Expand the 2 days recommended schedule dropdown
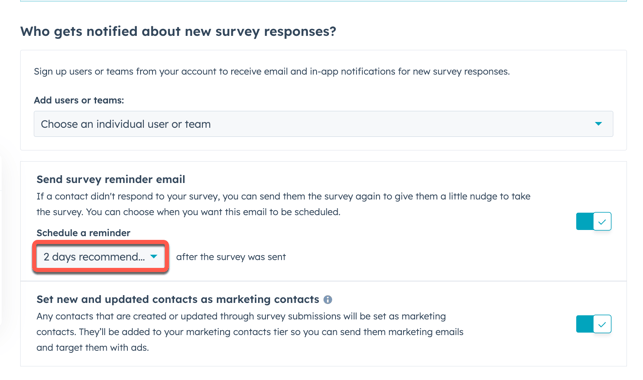The image size is (643, 380). tap(100, 257)
